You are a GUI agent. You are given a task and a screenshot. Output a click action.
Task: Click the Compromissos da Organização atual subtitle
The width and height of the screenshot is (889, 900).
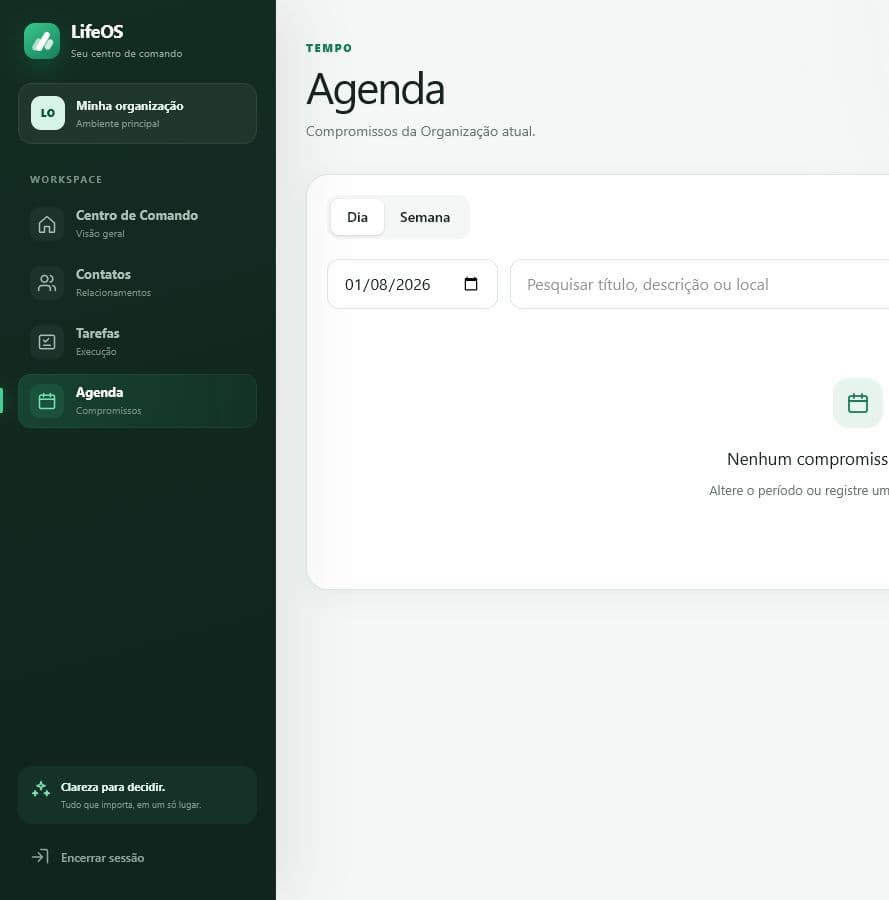point(421,131)
